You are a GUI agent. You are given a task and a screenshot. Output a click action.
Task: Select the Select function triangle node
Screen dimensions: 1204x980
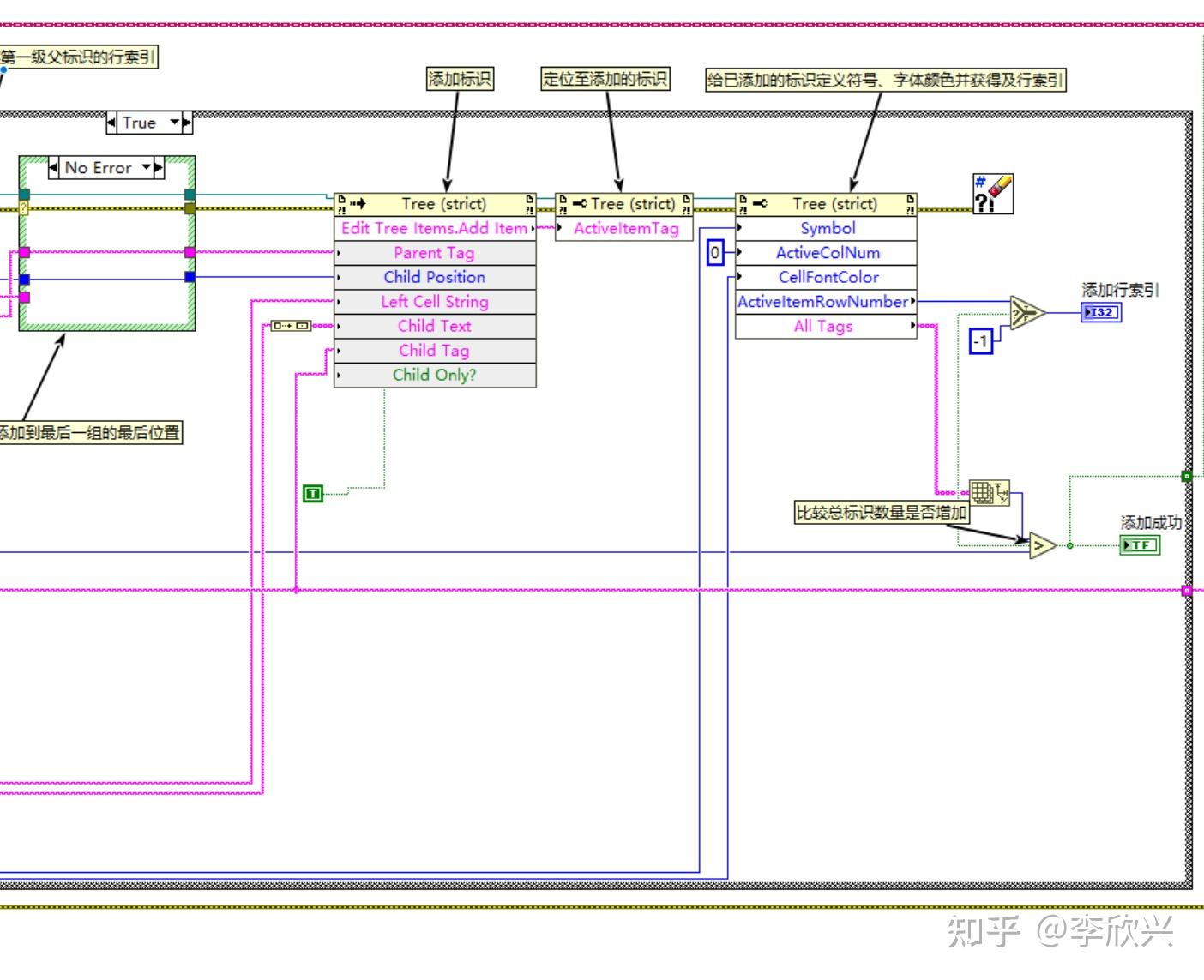point(1027,313)
